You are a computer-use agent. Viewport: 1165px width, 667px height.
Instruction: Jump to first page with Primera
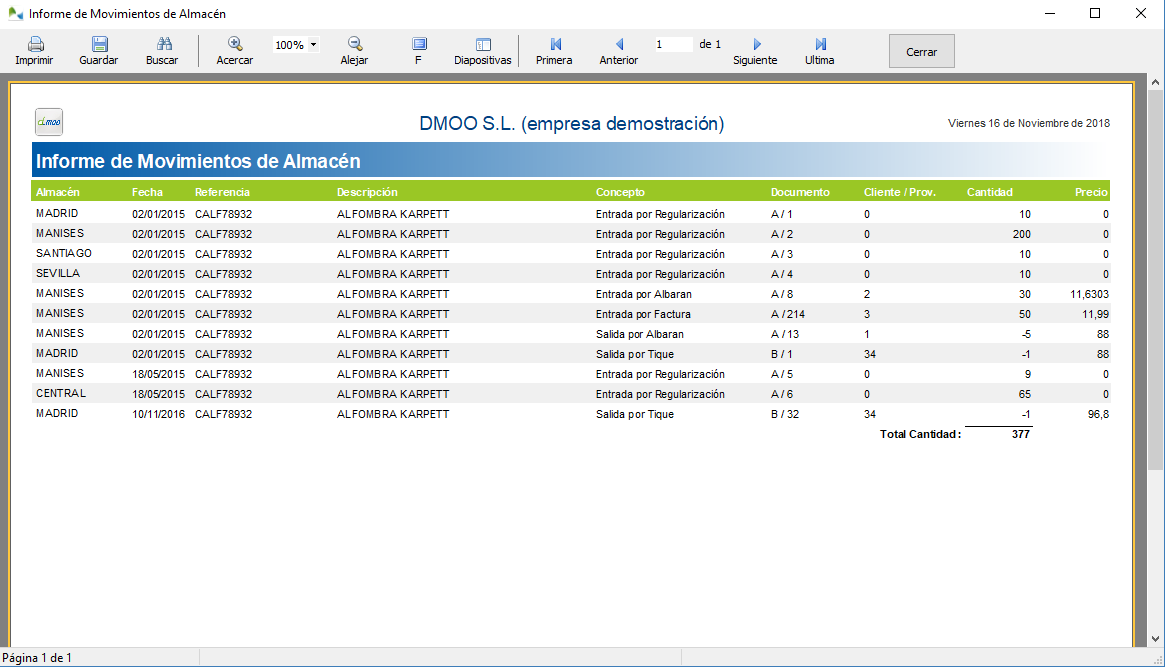[x=553, y=50]
